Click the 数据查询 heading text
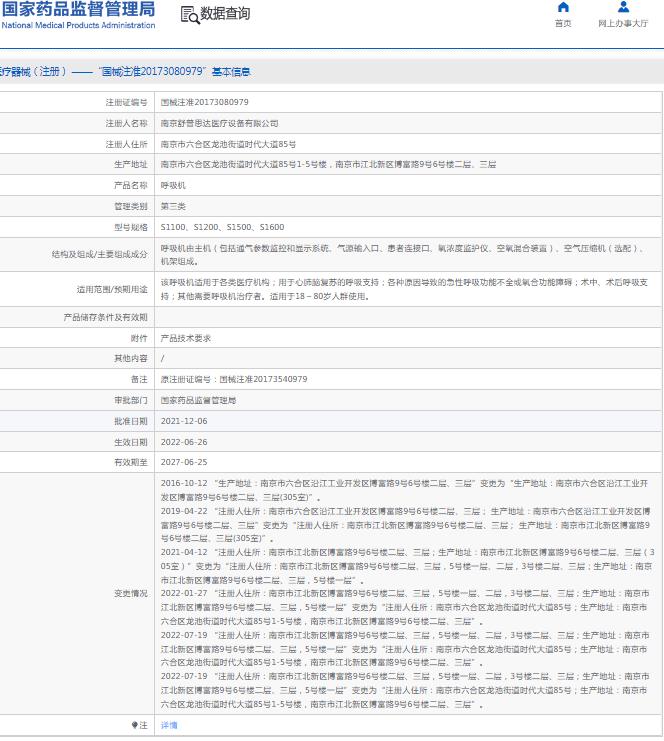This screenshot has width=664, height=741. (225, 14)
